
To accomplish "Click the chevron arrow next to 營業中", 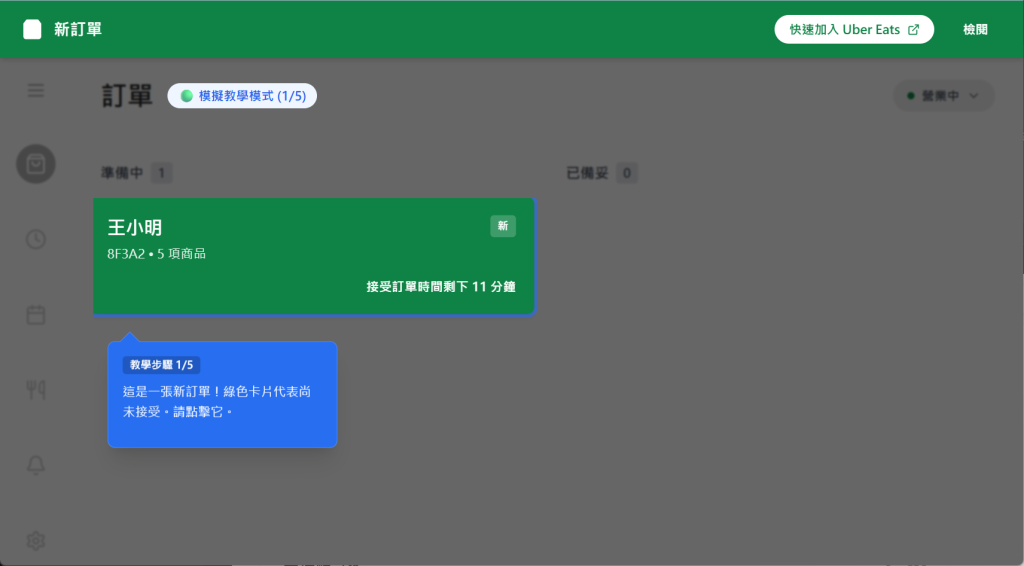I will coord(975,96).
